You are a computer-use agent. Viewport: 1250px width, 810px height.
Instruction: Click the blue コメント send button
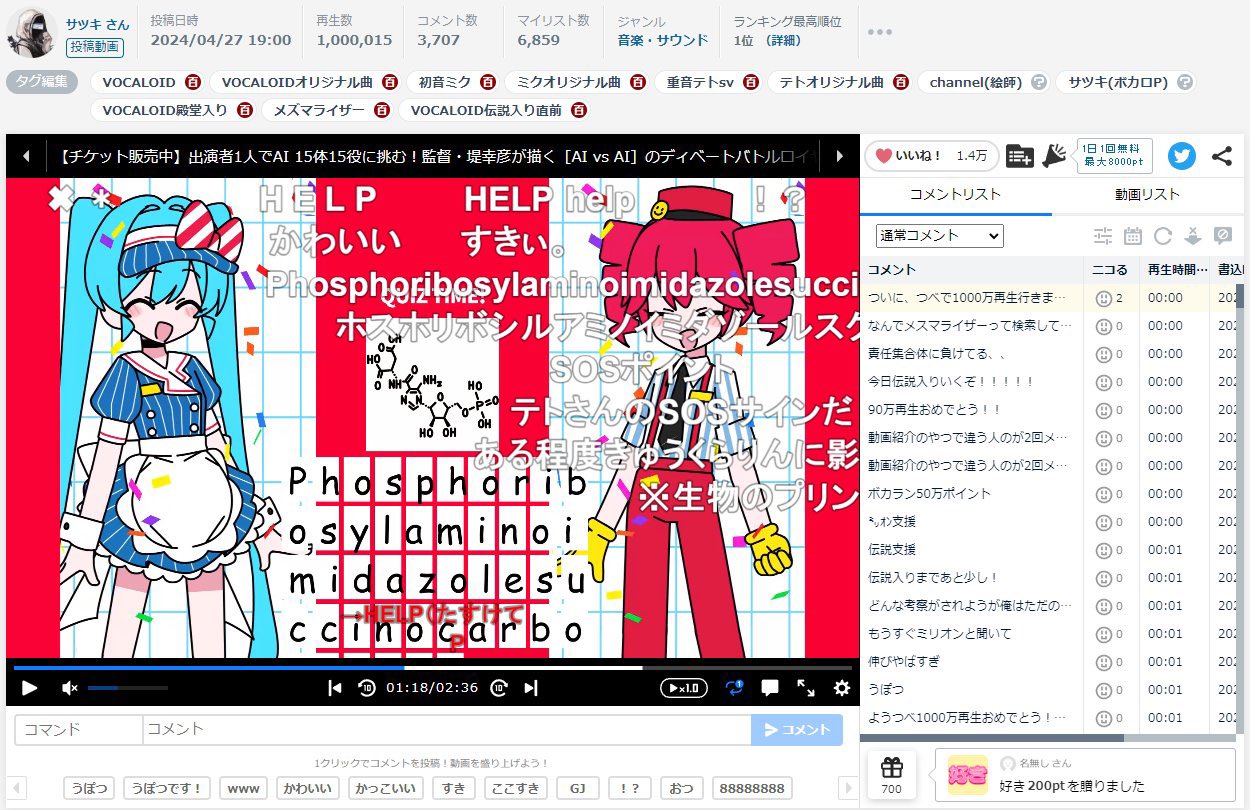point(797,729)
